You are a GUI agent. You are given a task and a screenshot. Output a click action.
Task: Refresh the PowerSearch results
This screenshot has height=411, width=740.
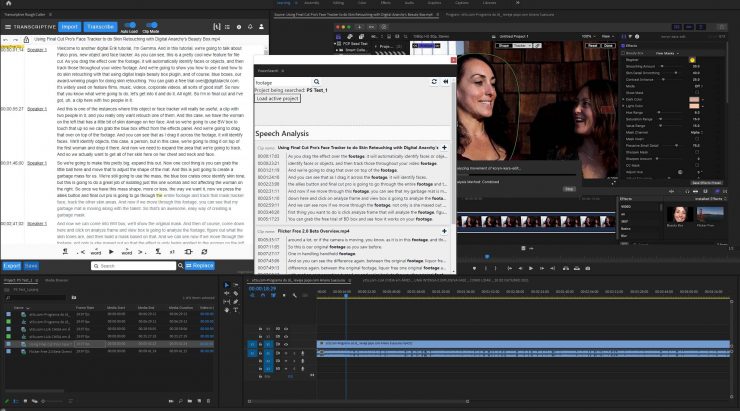coord(433,80)
